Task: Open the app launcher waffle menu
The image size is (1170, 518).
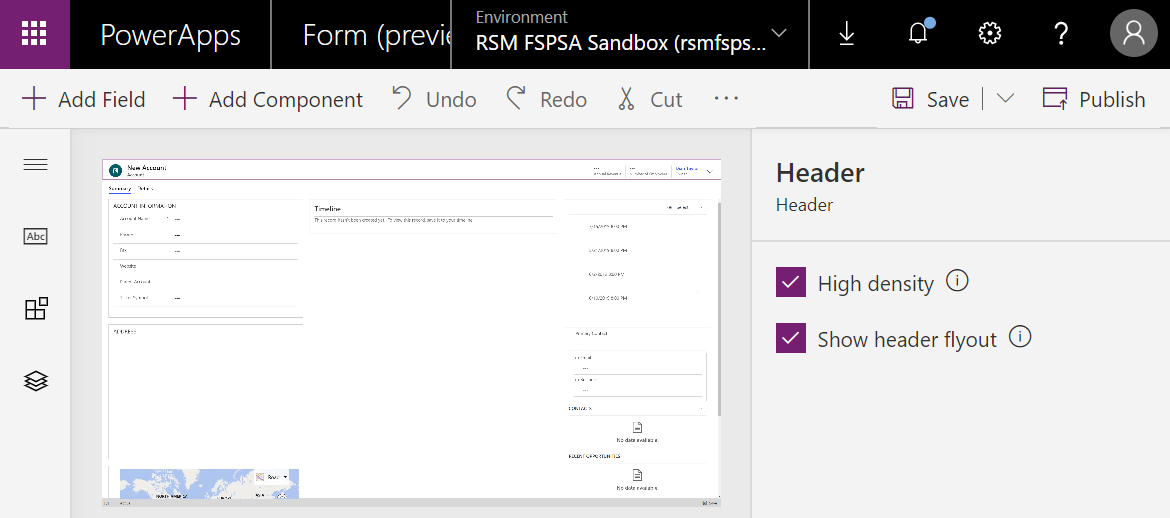Action: [34, 34]
